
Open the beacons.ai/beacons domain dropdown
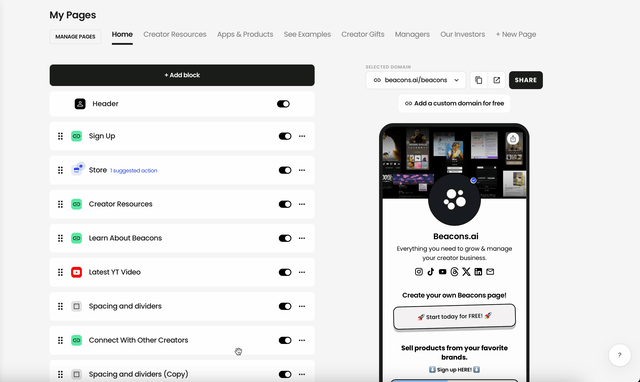(x=417, y=80)
